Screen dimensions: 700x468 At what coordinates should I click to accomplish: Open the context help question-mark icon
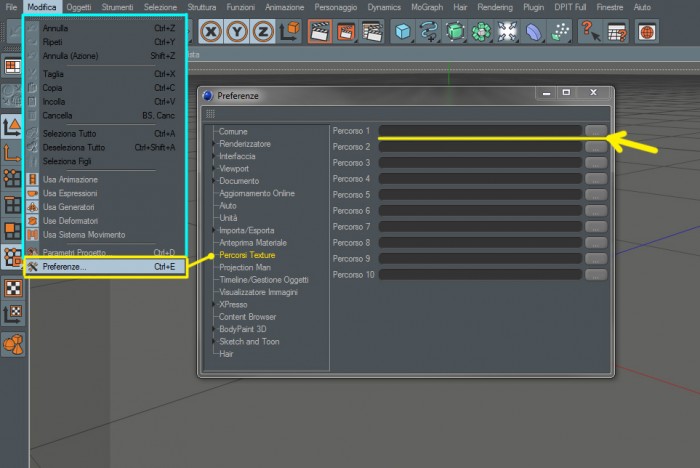pos(590,32)
